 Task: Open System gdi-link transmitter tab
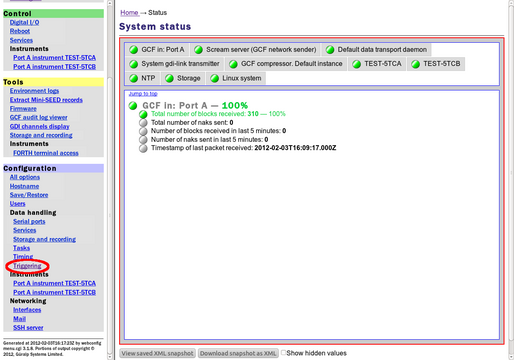coord(175,64)
